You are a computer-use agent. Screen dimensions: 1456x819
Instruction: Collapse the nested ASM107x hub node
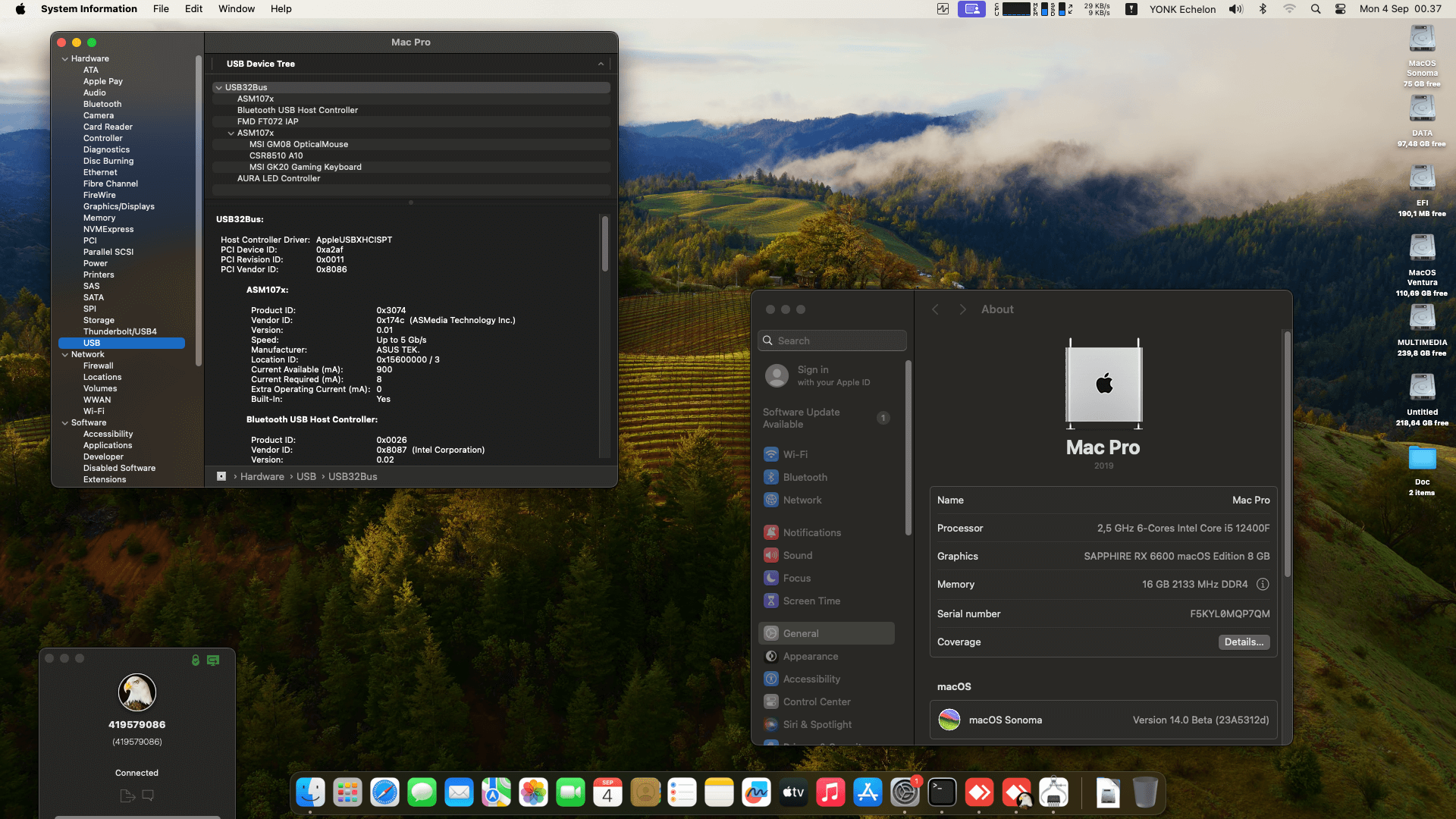click(x=231, y=133)
